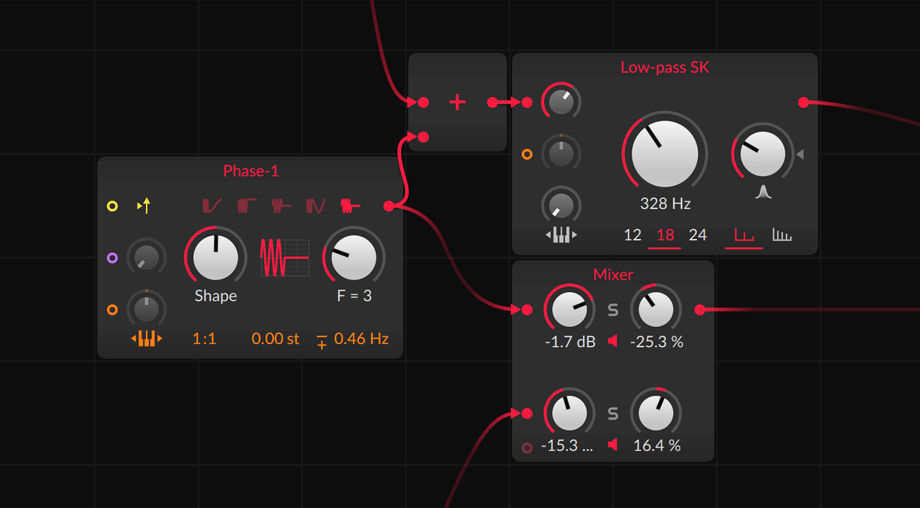The image size is (920, 508).
Task: Select the multi-bar filter mode icon
Action: point(781,236)
